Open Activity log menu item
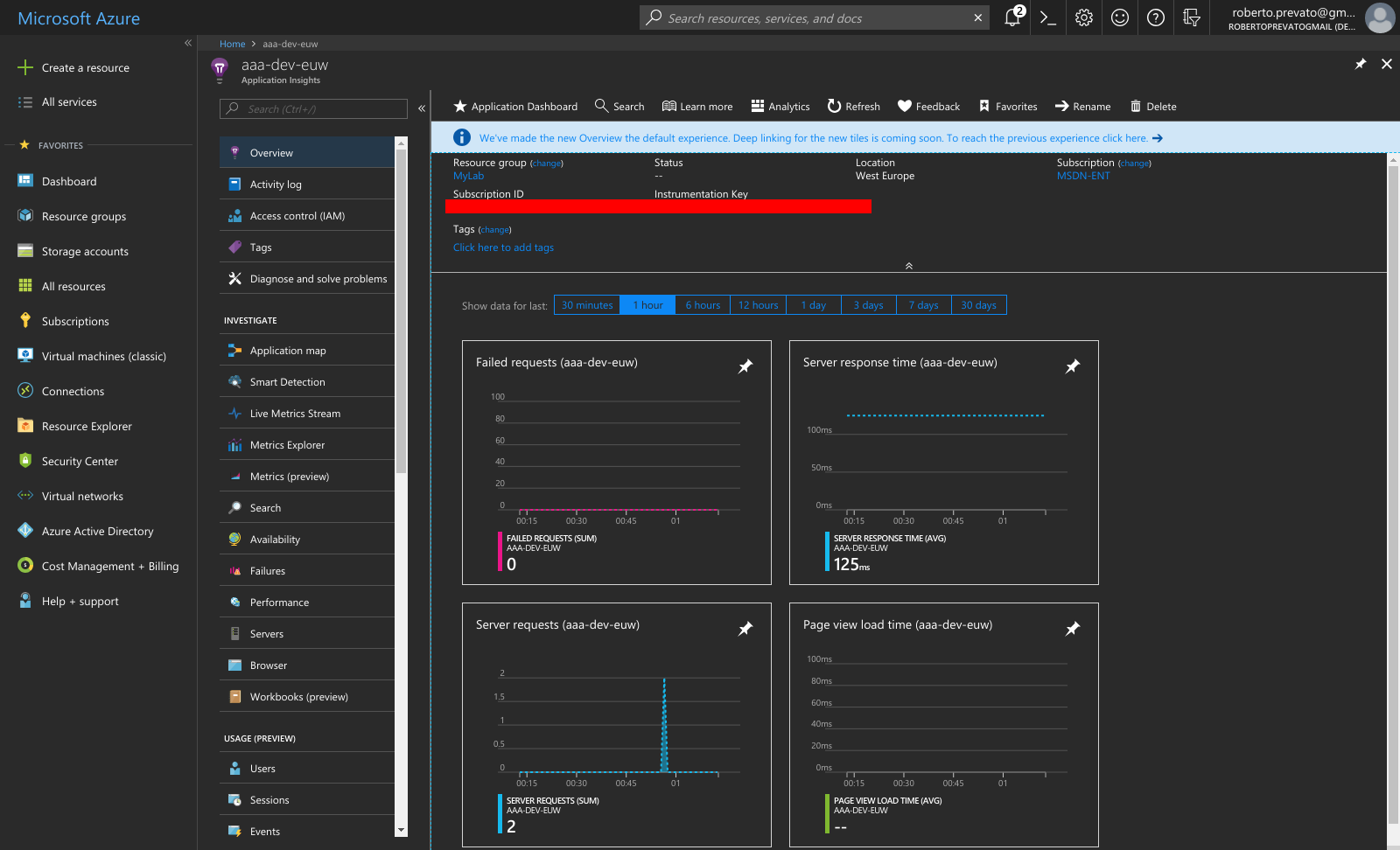 point(307,185)
